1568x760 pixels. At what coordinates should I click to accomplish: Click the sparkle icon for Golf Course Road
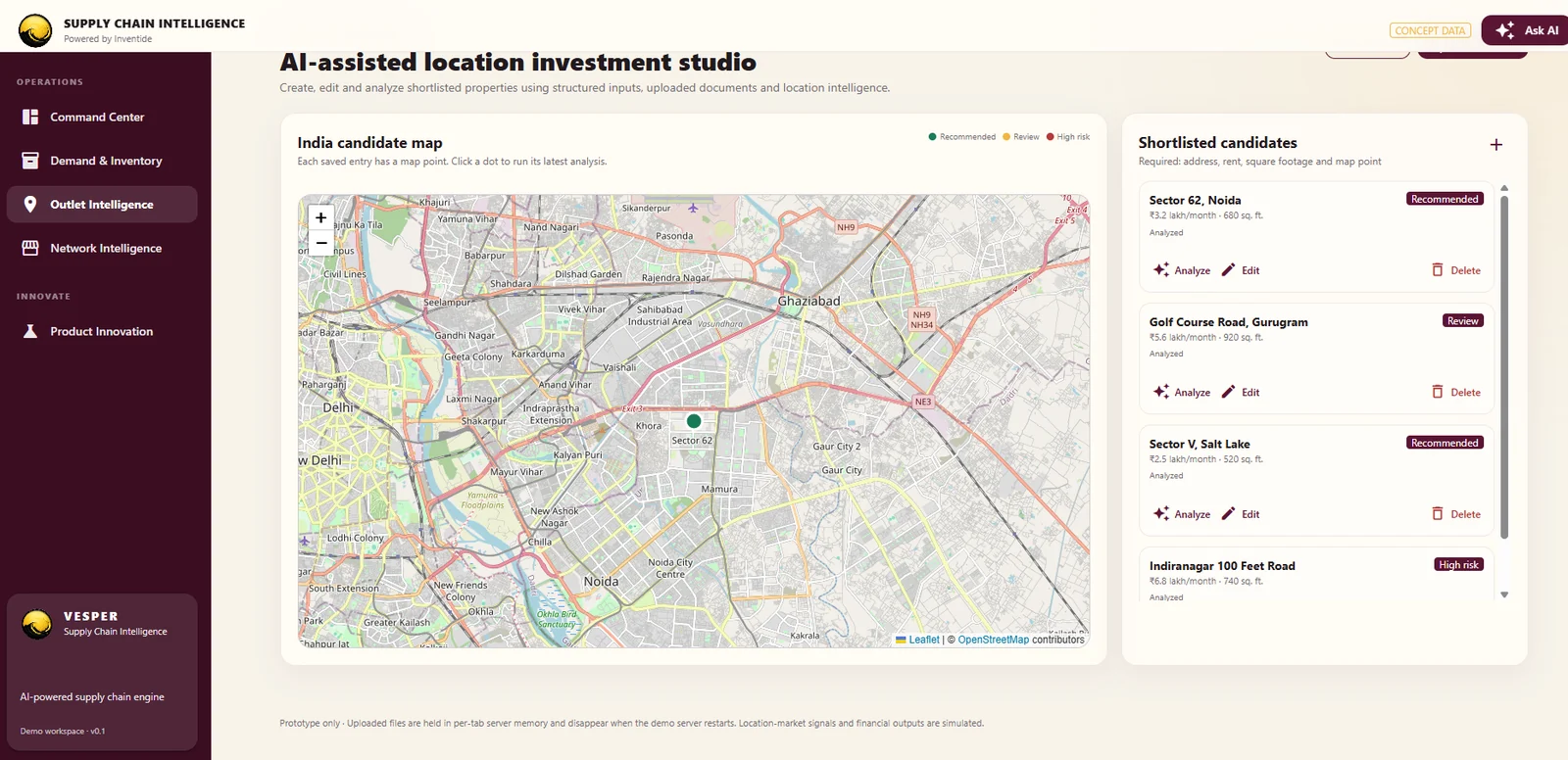pyautogui.click(x=1161, y=392)
